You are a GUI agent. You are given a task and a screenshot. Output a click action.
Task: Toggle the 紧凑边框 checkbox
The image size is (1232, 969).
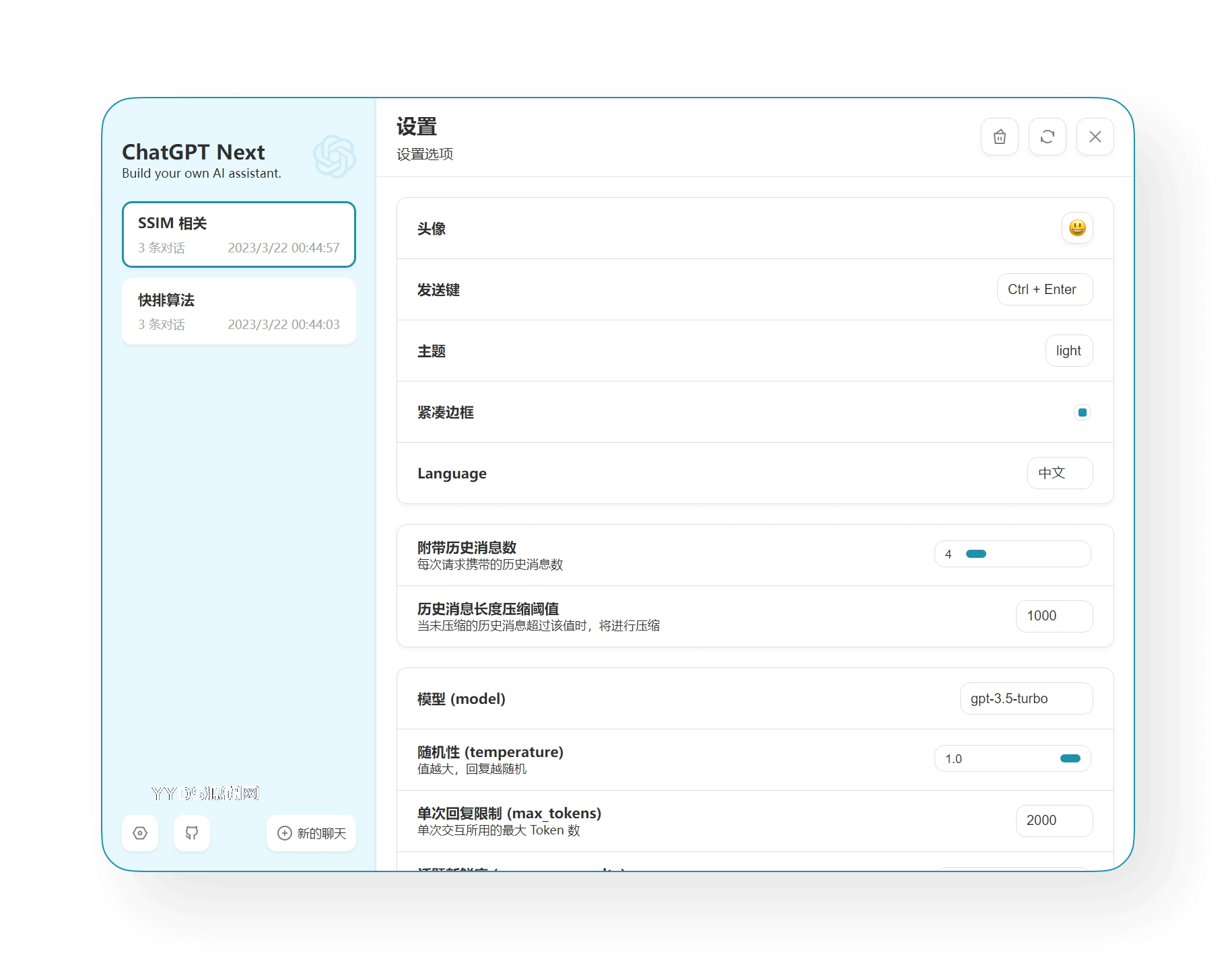(1083, 412)
